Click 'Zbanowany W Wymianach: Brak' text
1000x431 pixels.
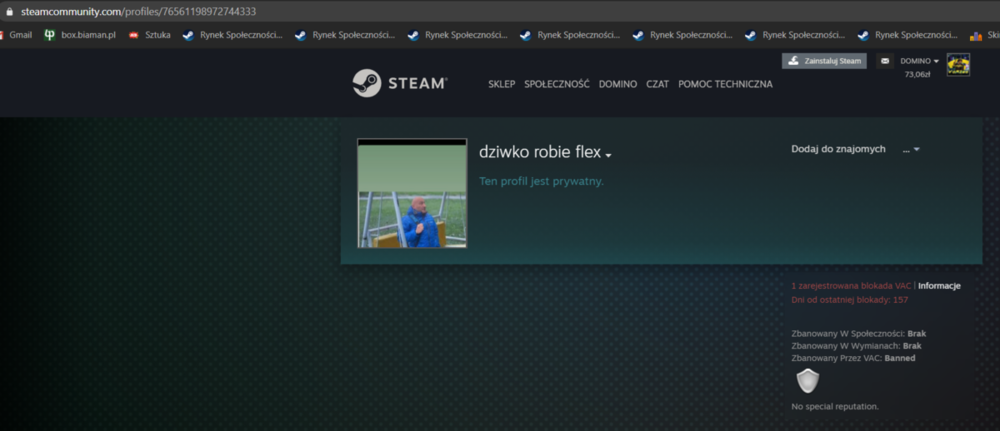857,346
